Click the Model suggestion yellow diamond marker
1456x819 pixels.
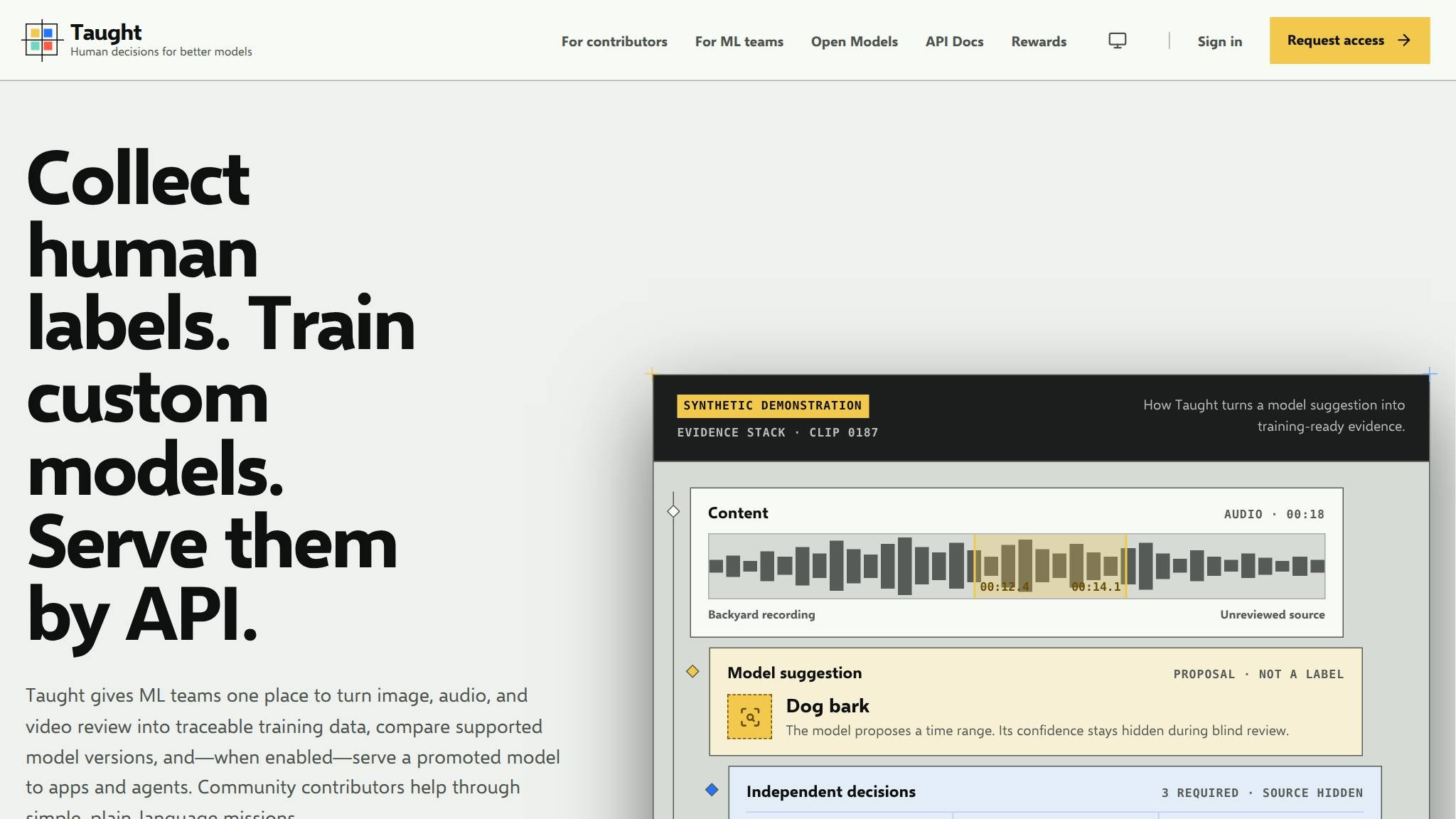[692, 671]
